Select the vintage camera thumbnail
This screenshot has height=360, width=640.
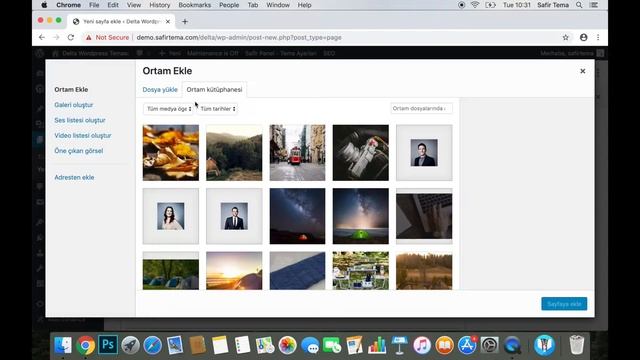coord(361,153)
